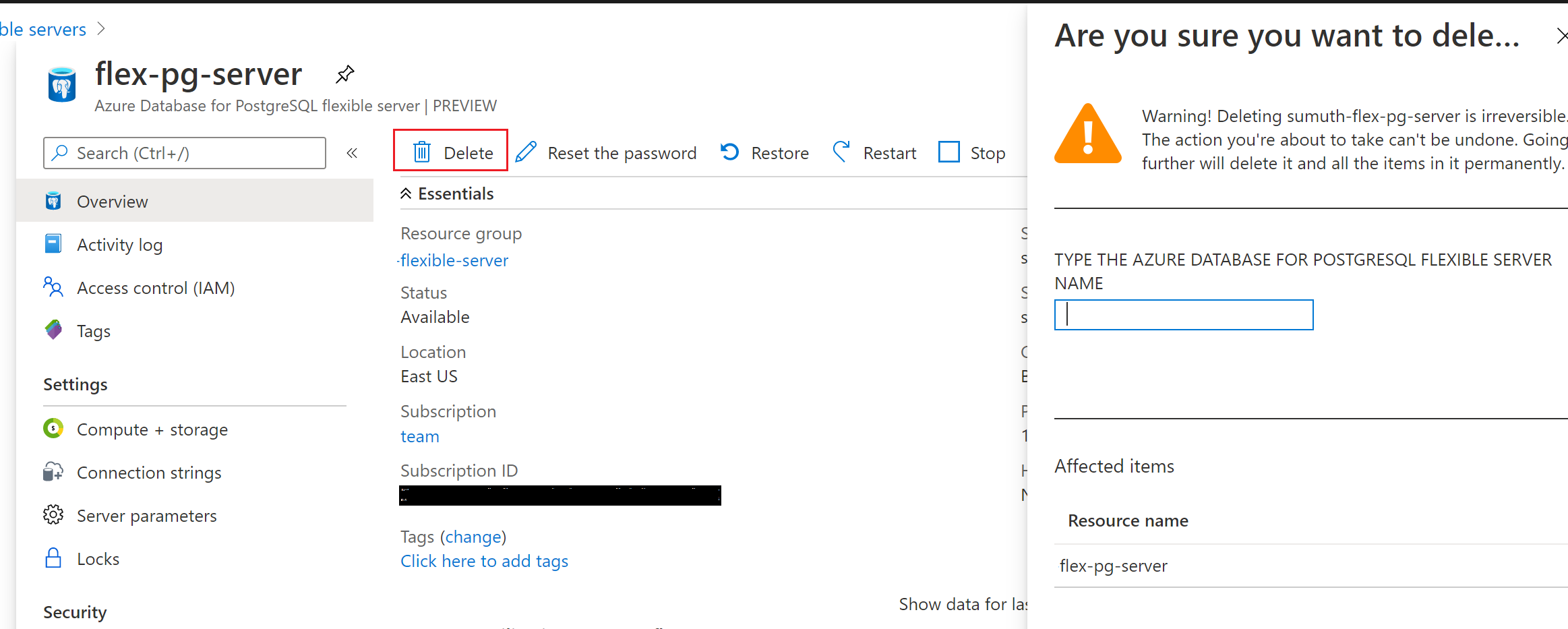Open Connection strings page
The width and height of the screenshot is (1568, 629).
pos(149,472)
